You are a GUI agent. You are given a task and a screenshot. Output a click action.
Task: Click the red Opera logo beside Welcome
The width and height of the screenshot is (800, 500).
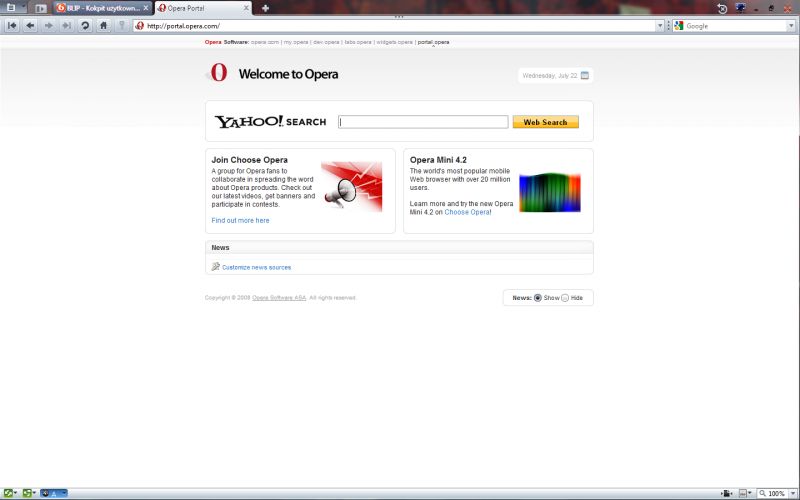point(218,72)
